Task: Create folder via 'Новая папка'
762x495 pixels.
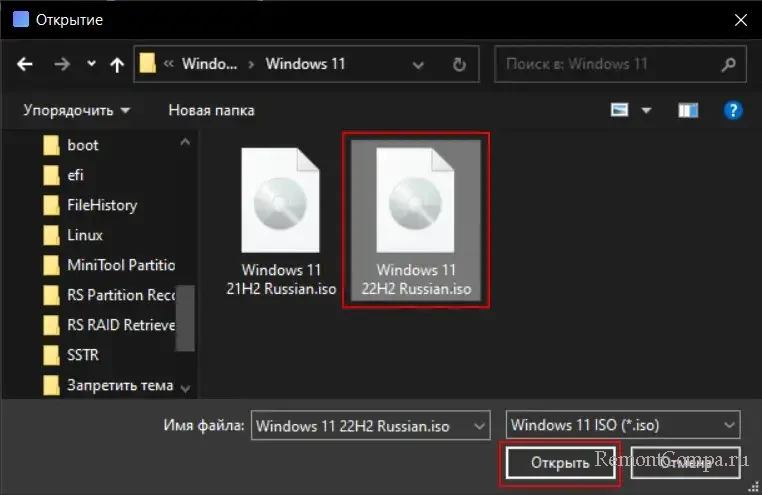Action: click(211, 110)
